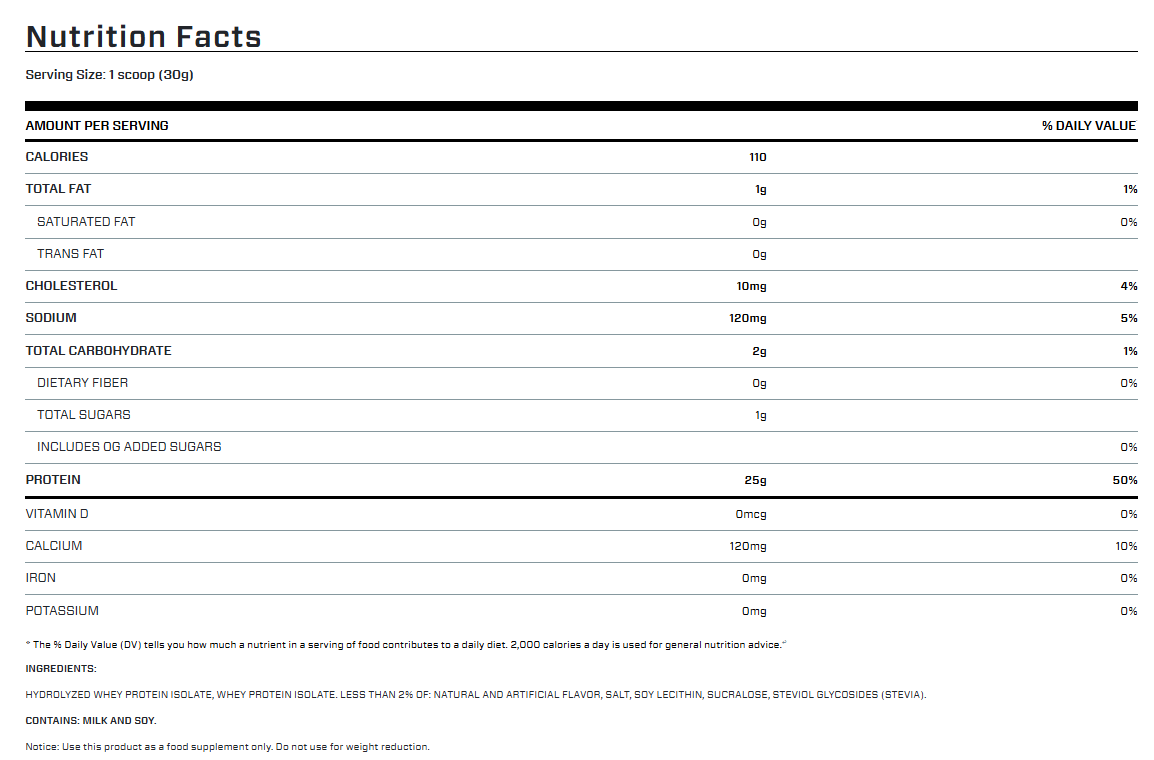Click the Sodium row label
Viewport: 1154px width, 760px height.
coord(51,318)
